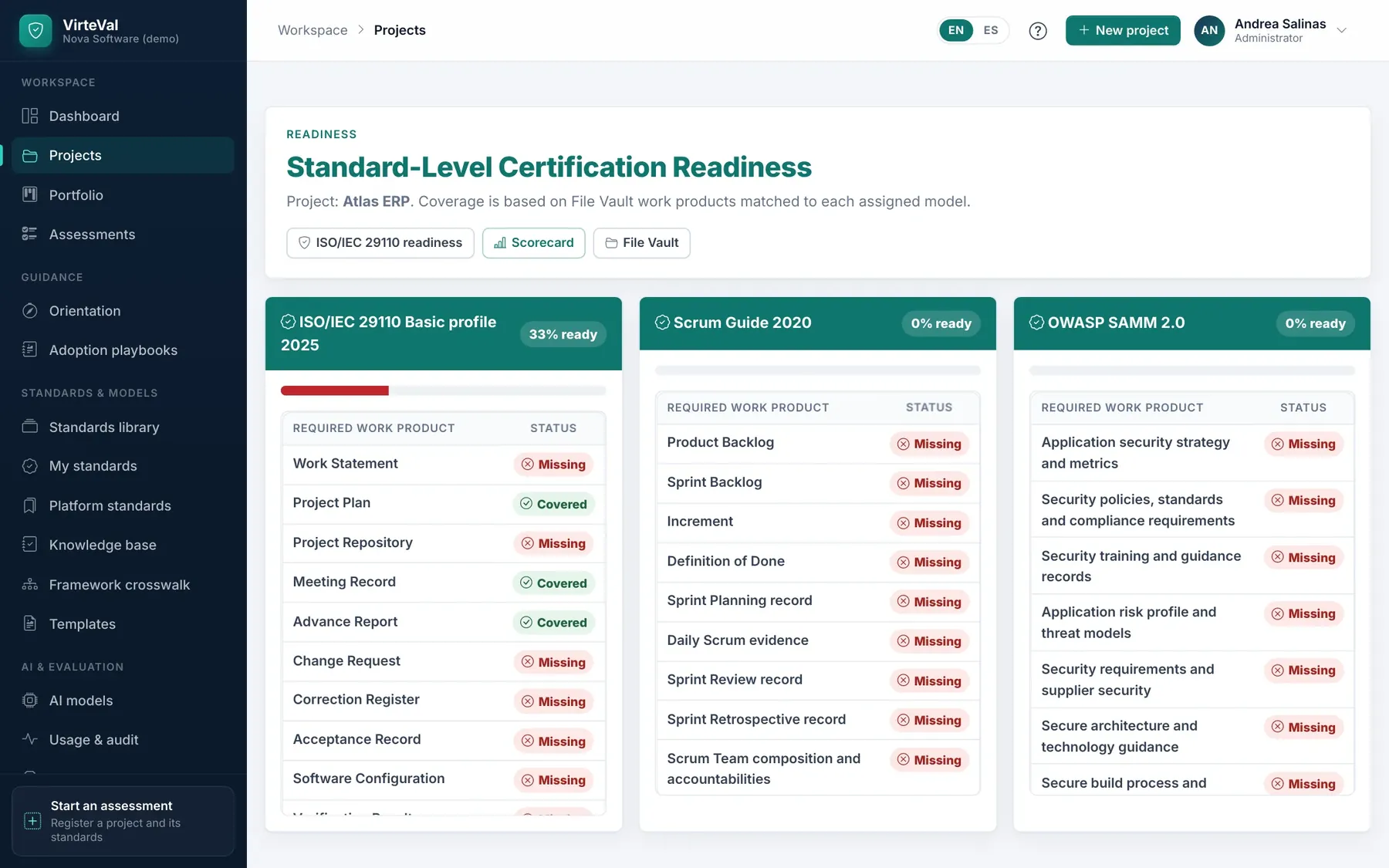This screenshot has width=1389, height=868.
Task: Open Assessments from the sidebar
Action: click(x=123, y=234)
